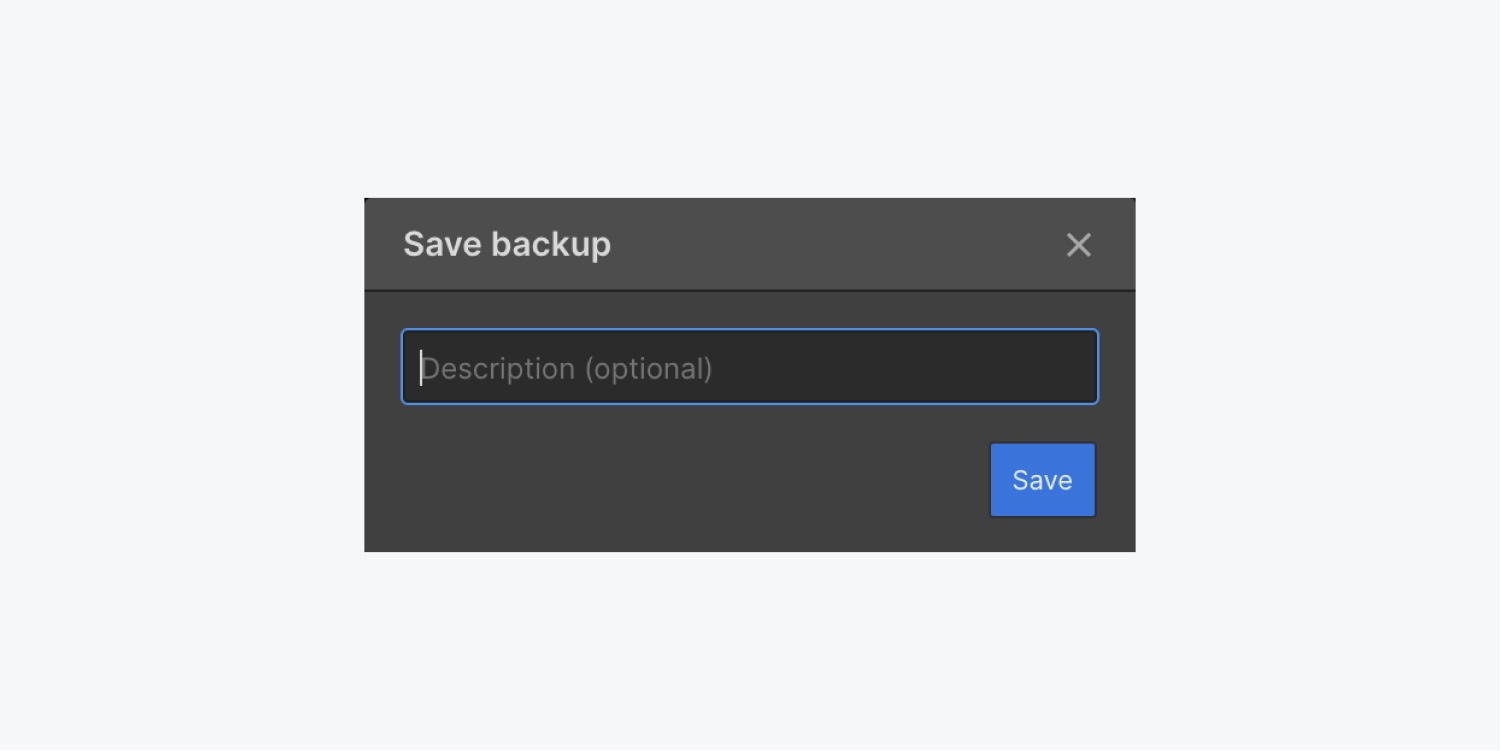Click the empty area left of Save

(690, 480)
